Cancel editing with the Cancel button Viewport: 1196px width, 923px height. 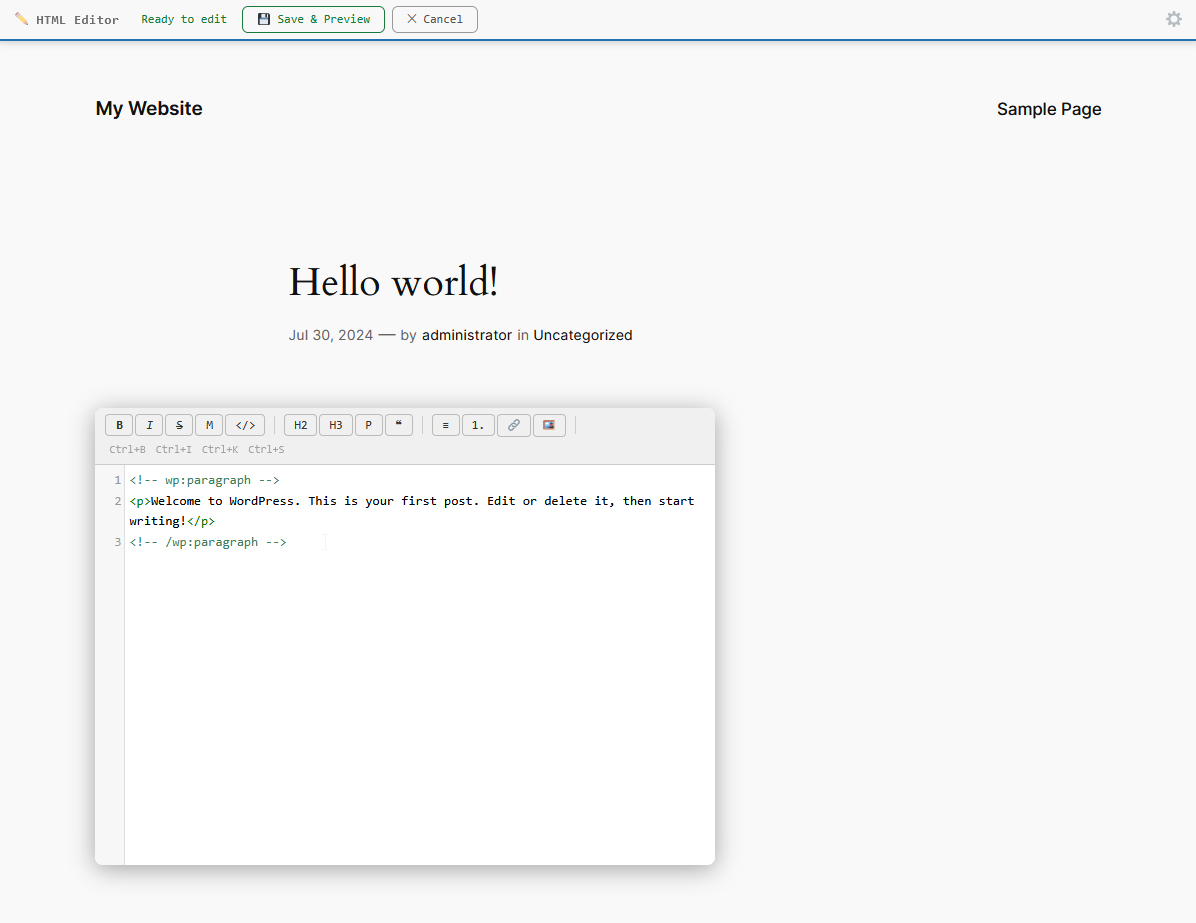click(x=434, y=19)
